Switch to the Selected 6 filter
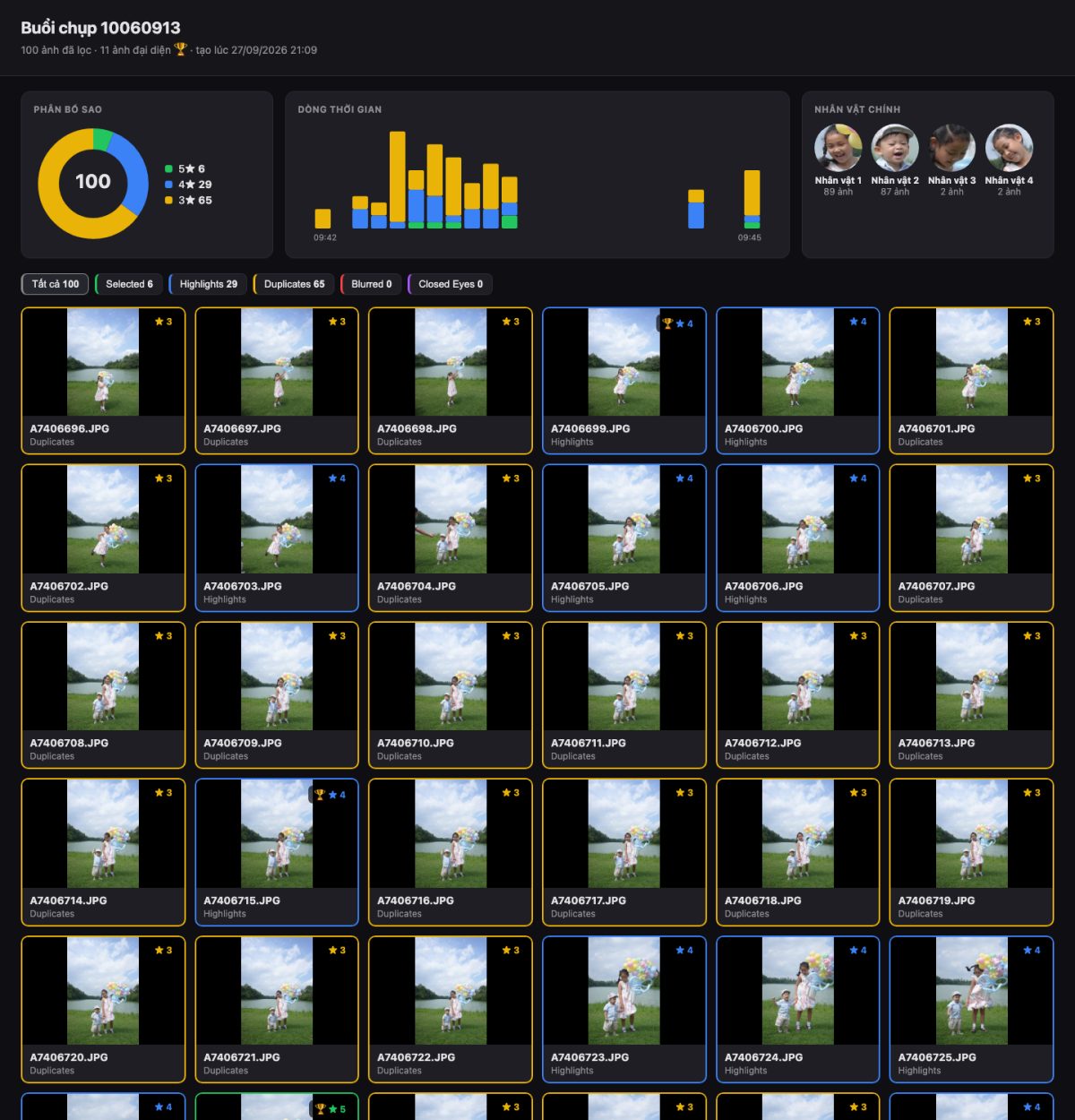The width and height of the screenshot is (1075, 1120). [x=129, y=284]
